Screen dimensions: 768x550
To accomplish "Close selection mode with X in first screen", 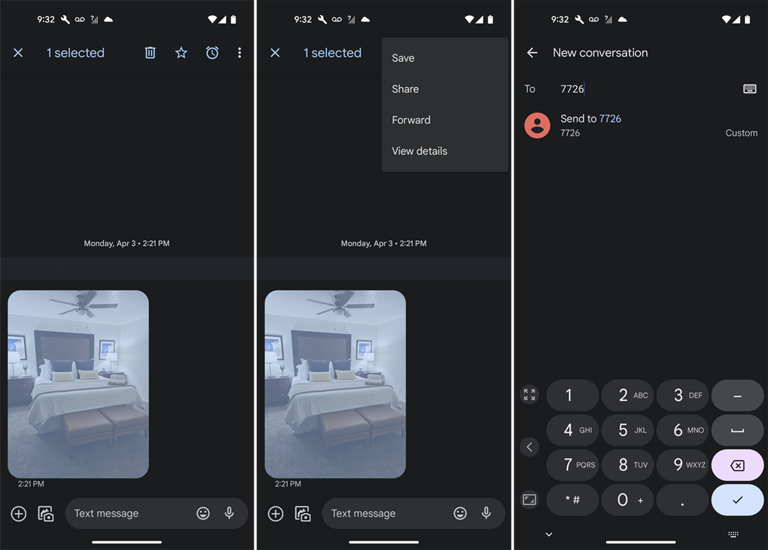I will click(18, 52).
